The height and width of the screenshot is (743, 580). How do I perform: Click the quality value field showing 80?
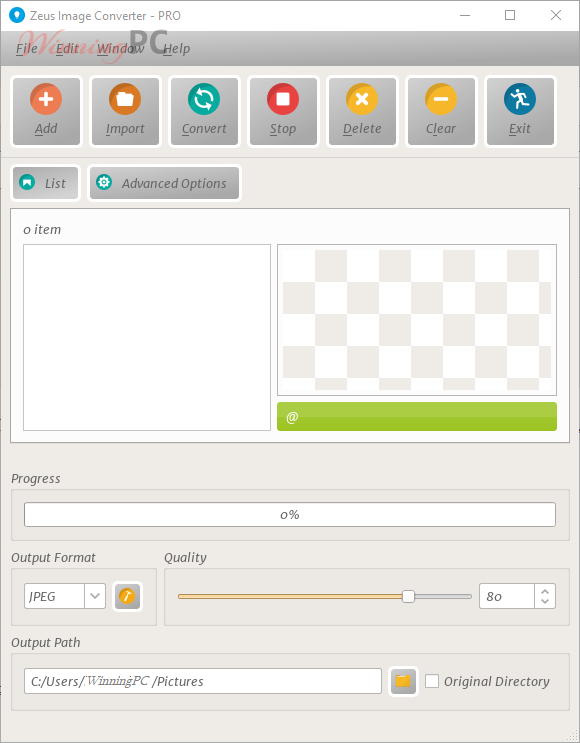[507, 596]
